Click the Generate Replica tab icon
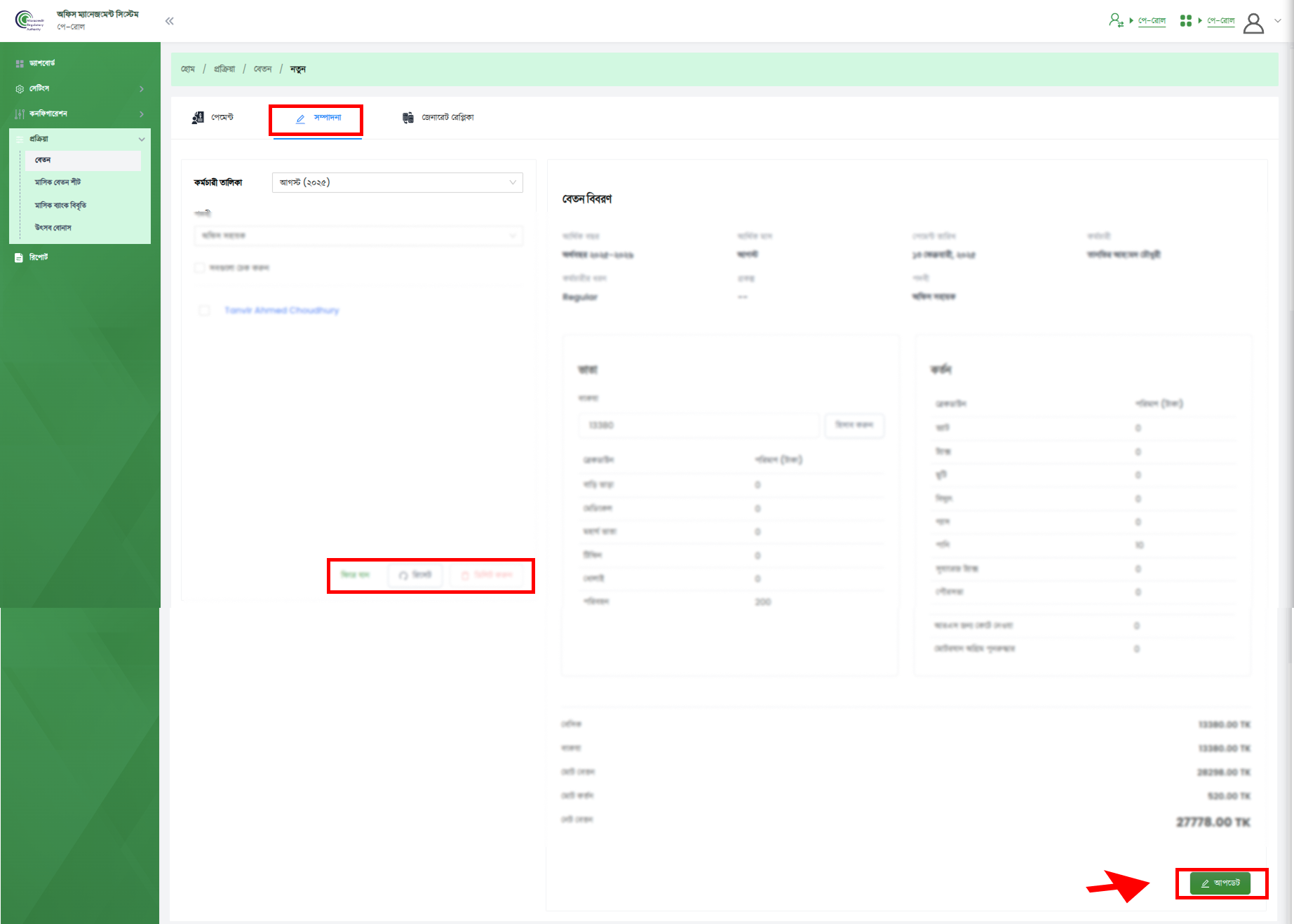This screenshot has width=1294, height=924. point(408,118)
